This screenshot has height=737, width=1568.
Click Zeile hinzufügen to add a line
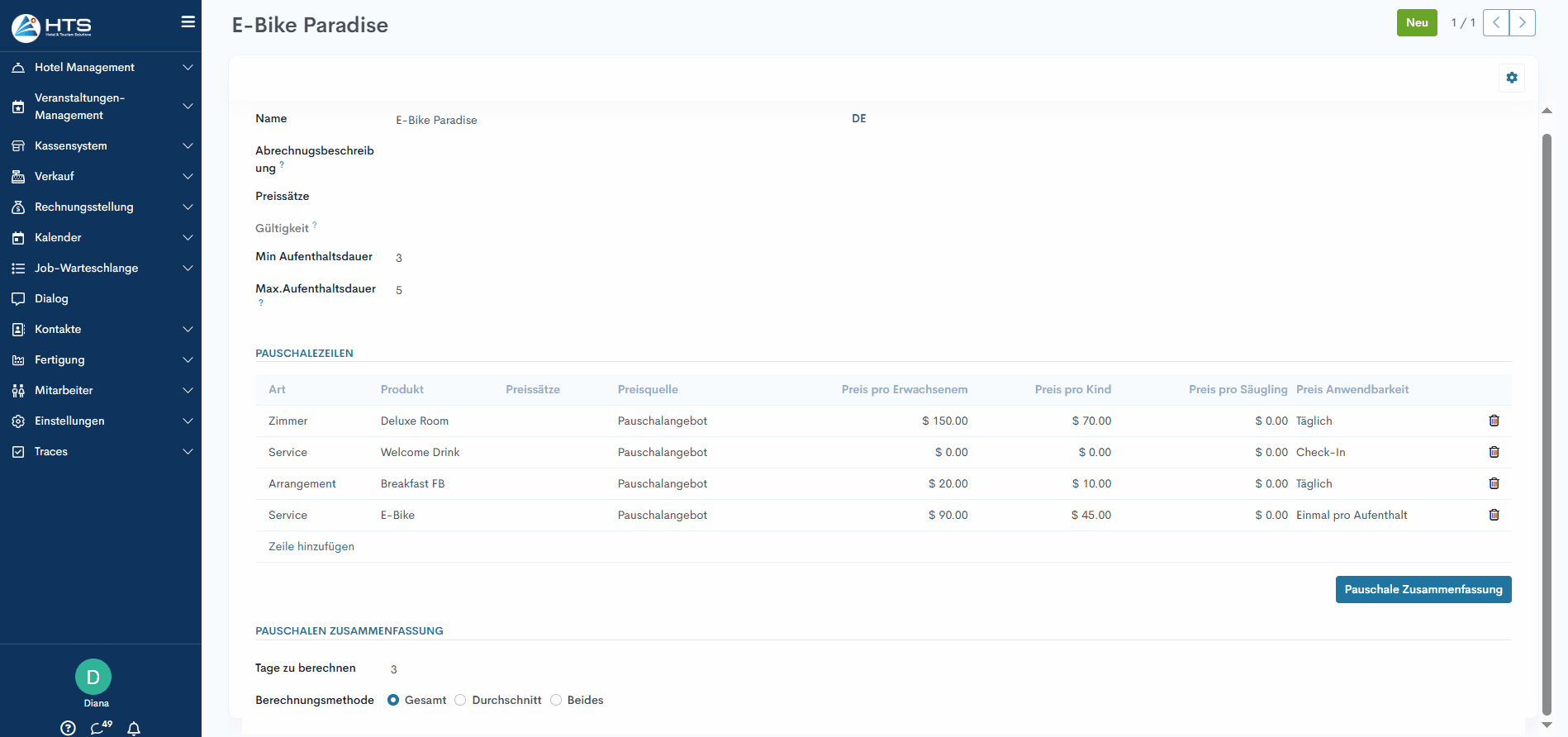coord(311,547)
